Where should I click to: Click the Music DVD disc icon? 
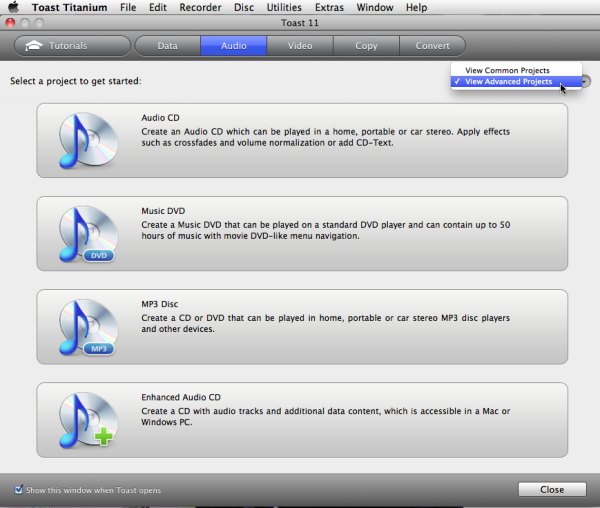pos(88,234)
